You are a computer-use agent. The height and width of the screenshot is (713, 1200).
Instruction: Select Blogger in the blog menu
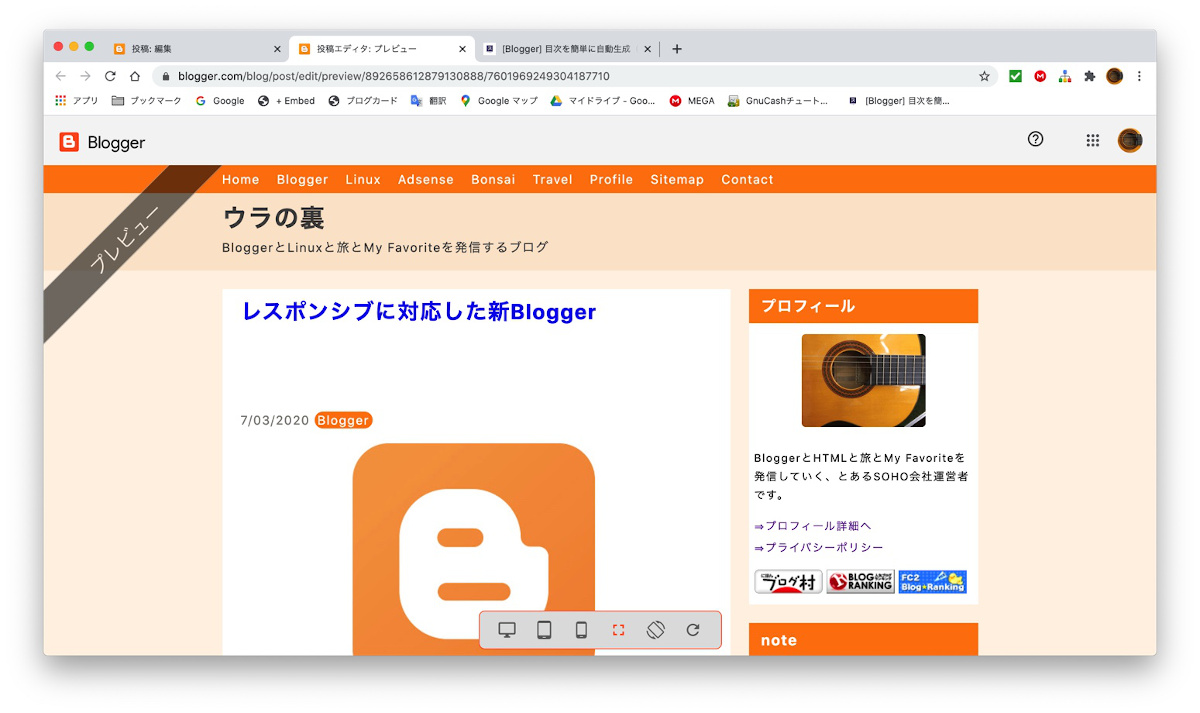click(x=303, y=180)
